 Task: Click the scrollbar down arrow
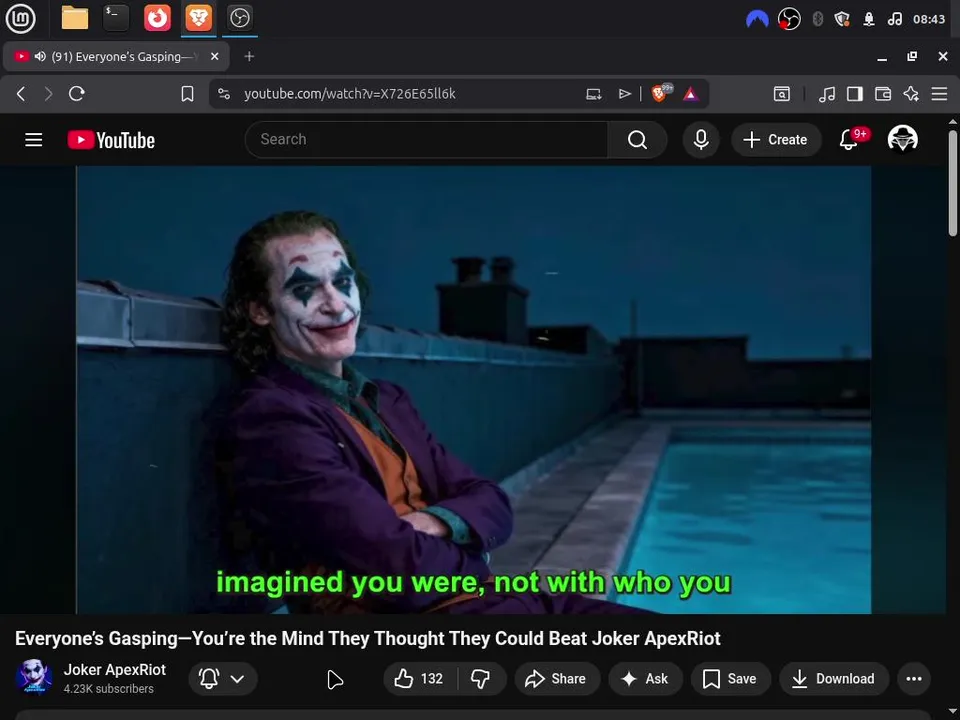(953, 711)
